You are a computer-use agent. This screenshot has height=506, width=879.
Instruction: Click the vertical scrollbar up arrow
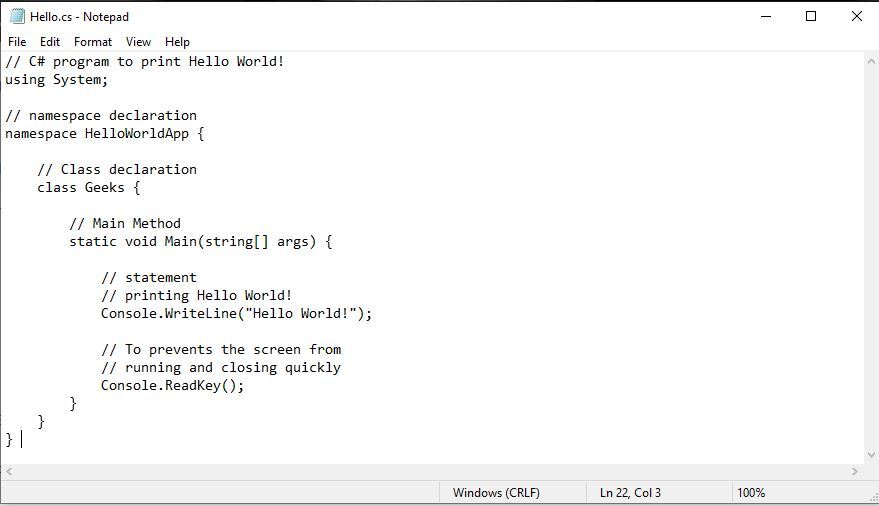pos(870,61)
